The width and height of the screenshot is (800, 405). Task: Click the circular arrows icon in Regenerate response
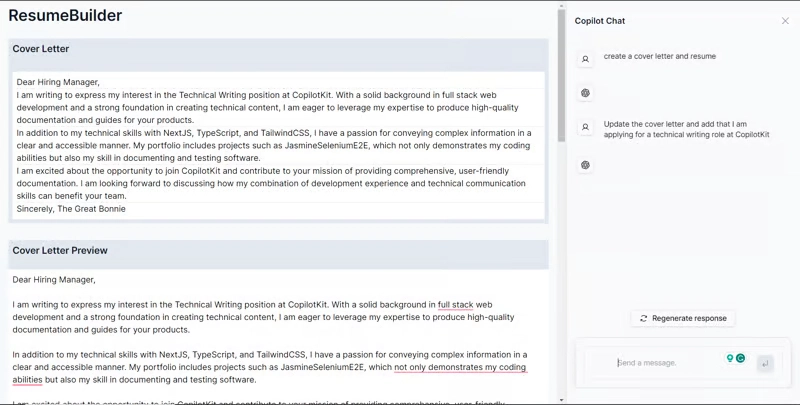[x=643, y=318]
